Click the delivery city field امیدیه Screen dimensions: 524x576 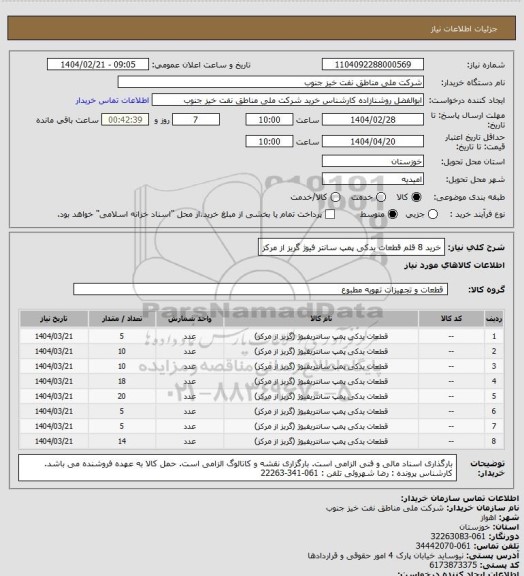click(x=373, y=179)
